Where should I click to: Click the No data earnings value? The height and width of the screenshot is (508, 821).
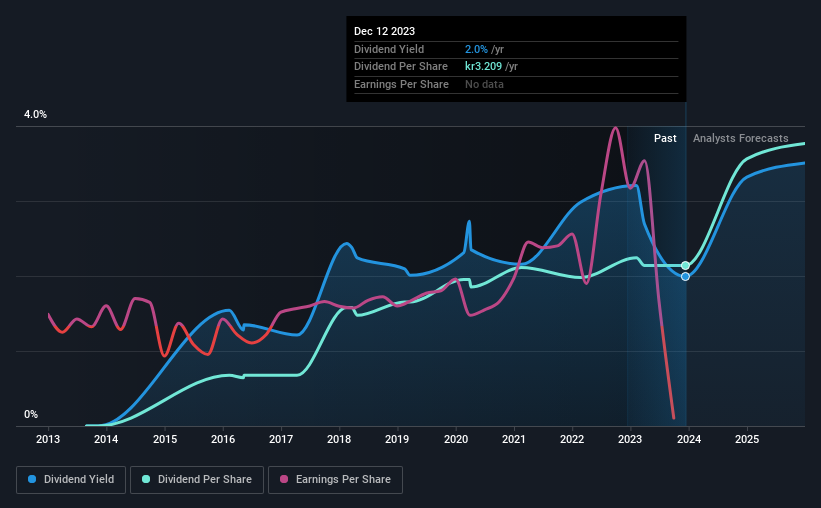click(x=484, y=84)
